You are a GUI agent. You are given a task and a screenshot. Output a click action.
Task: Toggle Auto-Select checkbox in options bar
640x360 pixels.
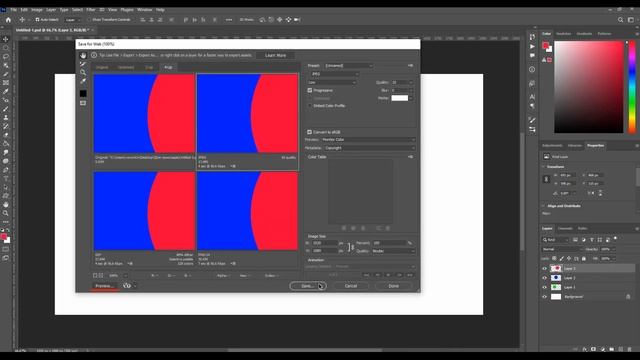click(38, 20)
